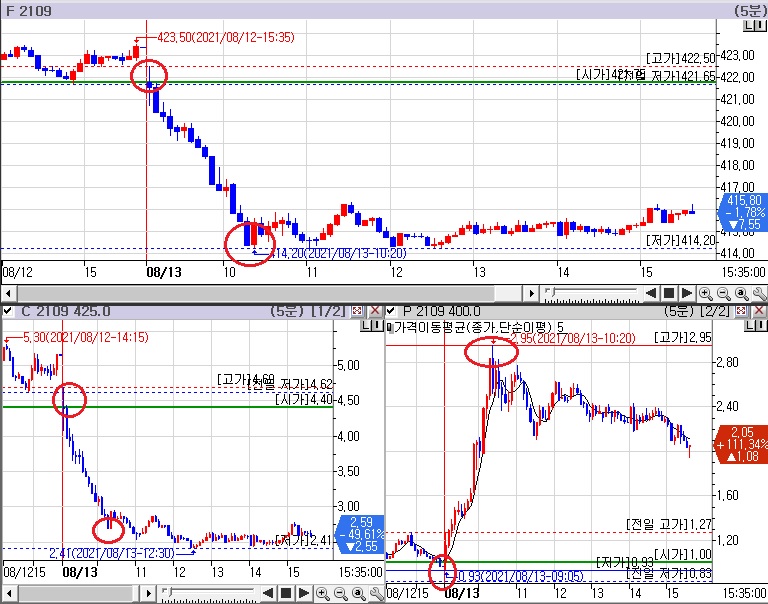Click the C 2109 axis scale-mode button pair
Image resolution: width=768 pixels, height=604 pixels.
tap(372, 326)
